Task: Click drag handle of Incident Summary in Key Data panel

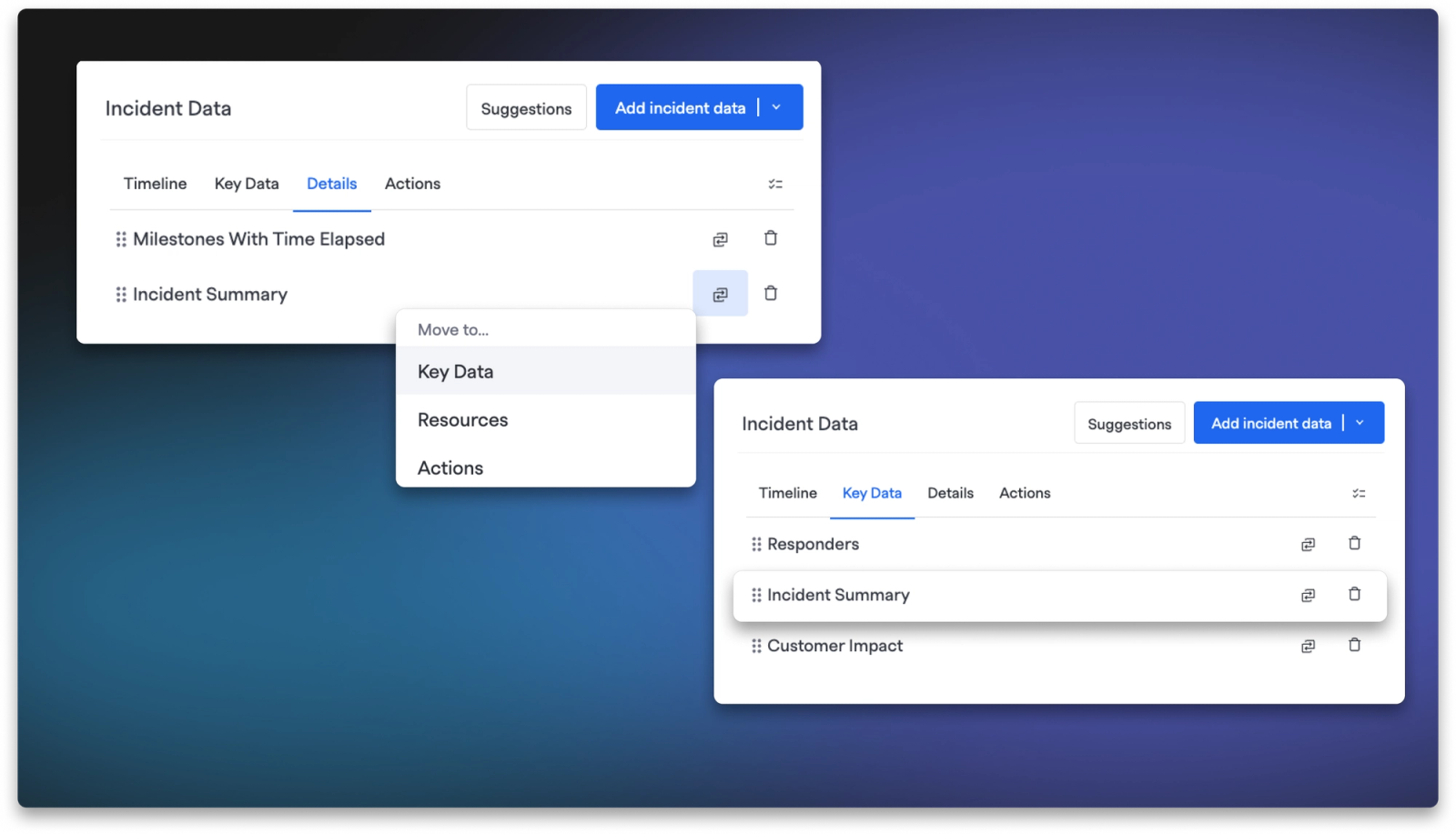Action: coord(756,595)
